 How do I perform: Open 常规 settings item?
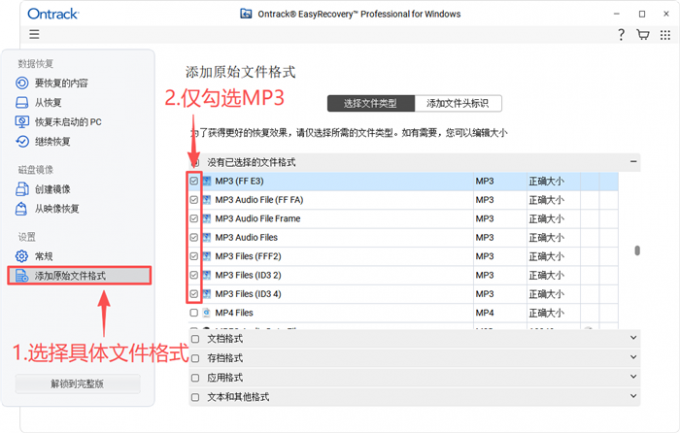(44, 256)
